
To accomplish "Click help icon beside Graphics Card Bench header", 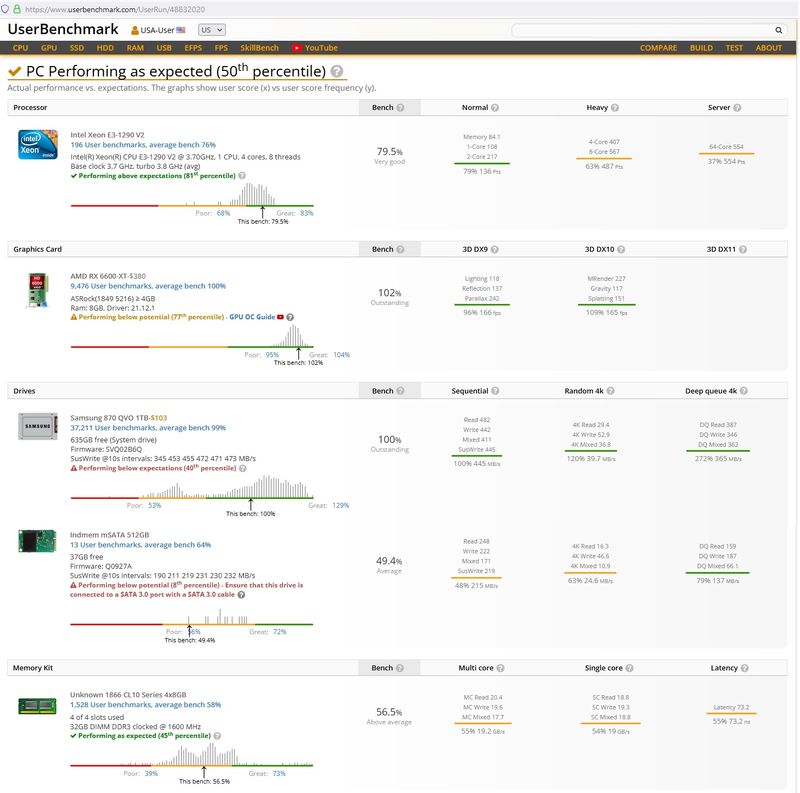I will [401, 250].
